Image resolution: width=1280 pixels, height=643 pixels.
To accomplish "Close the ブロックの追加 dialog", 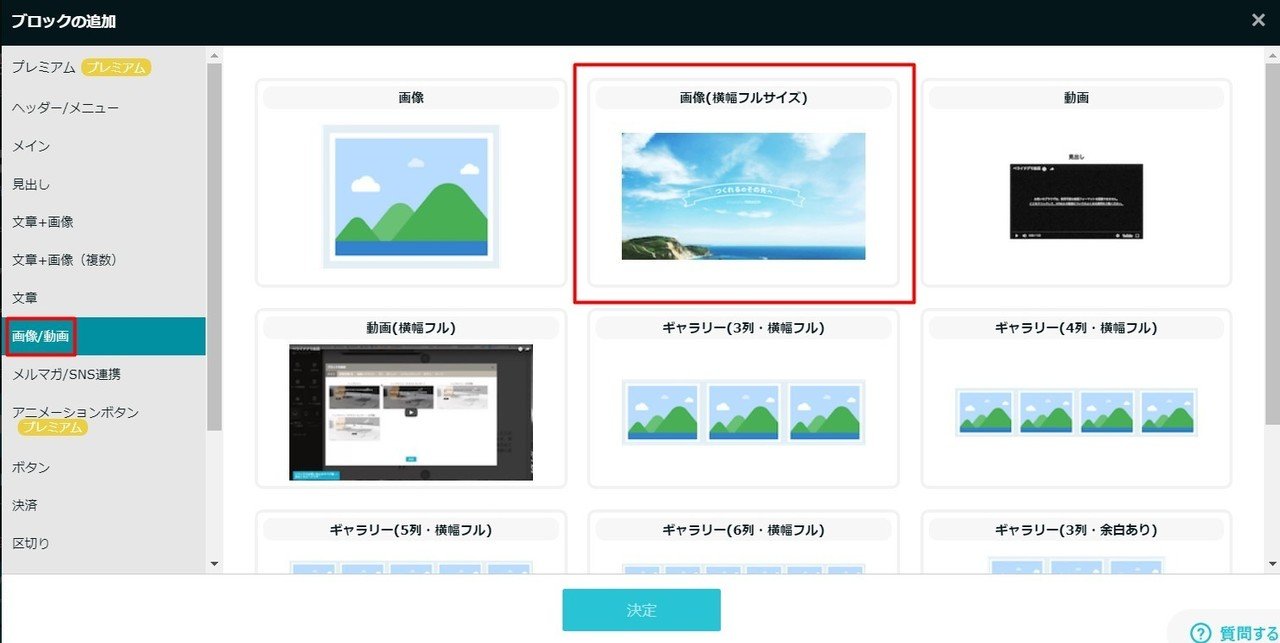I will [x=1258, y=20].
